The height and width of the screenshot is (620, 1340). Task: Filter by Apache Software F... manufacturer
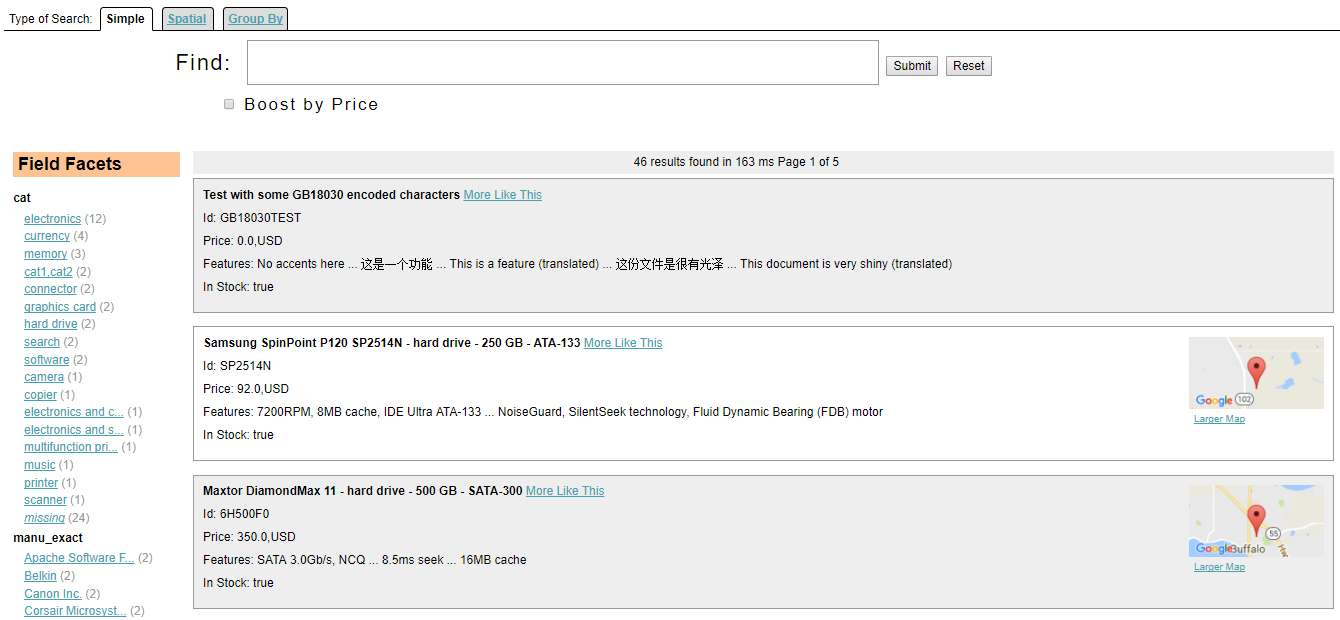pos(80,558)
